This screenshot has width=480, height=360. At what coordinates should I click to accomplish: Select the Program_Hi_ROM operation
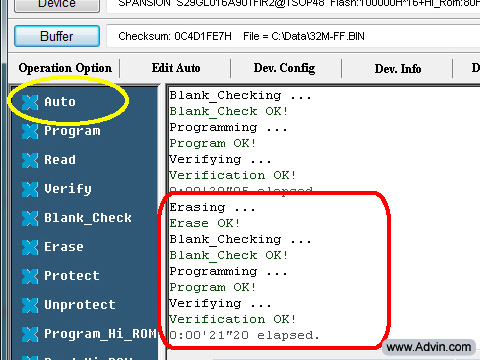click(100, 334)
